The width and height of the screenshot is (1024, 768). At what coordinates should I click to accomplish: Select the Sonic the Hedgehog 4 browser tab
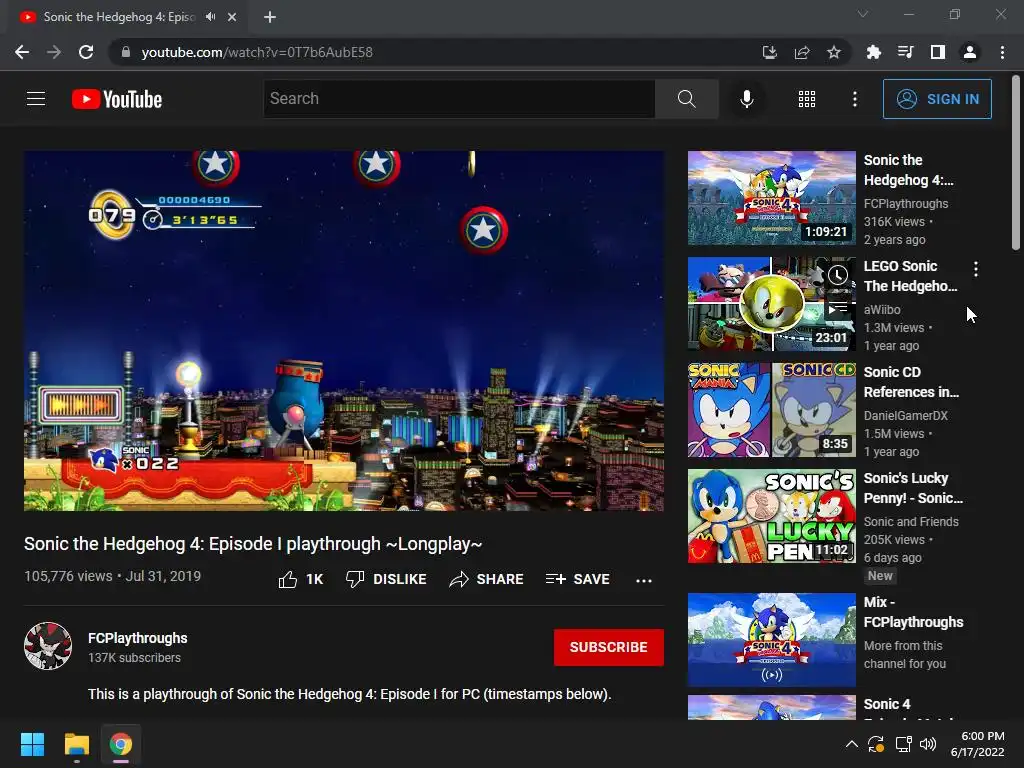[x=119, y=17]
